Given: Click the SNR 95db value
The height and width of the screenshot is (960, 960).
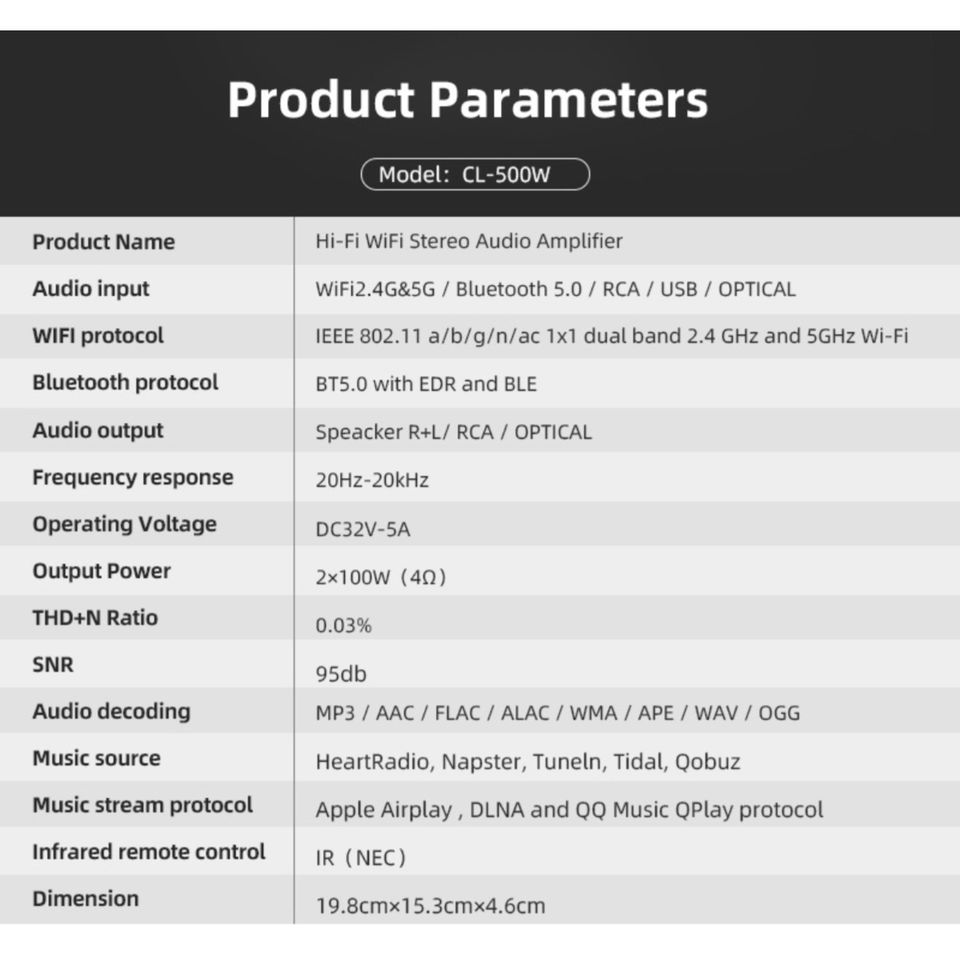Looking at the screenshot, I should [341, 674].
